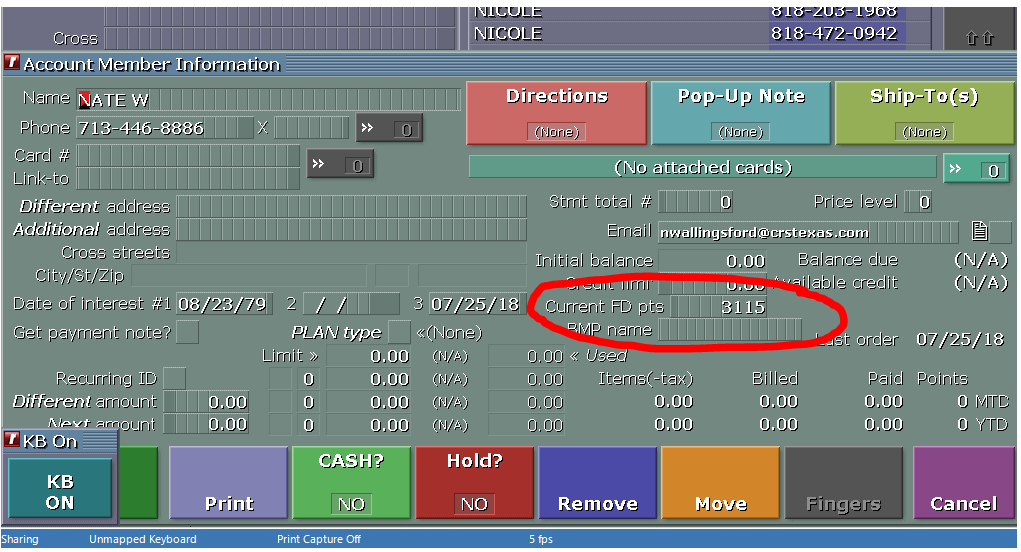
Task: Click the double up-arrow scroll icon
Action: click(x=979, y=38)
